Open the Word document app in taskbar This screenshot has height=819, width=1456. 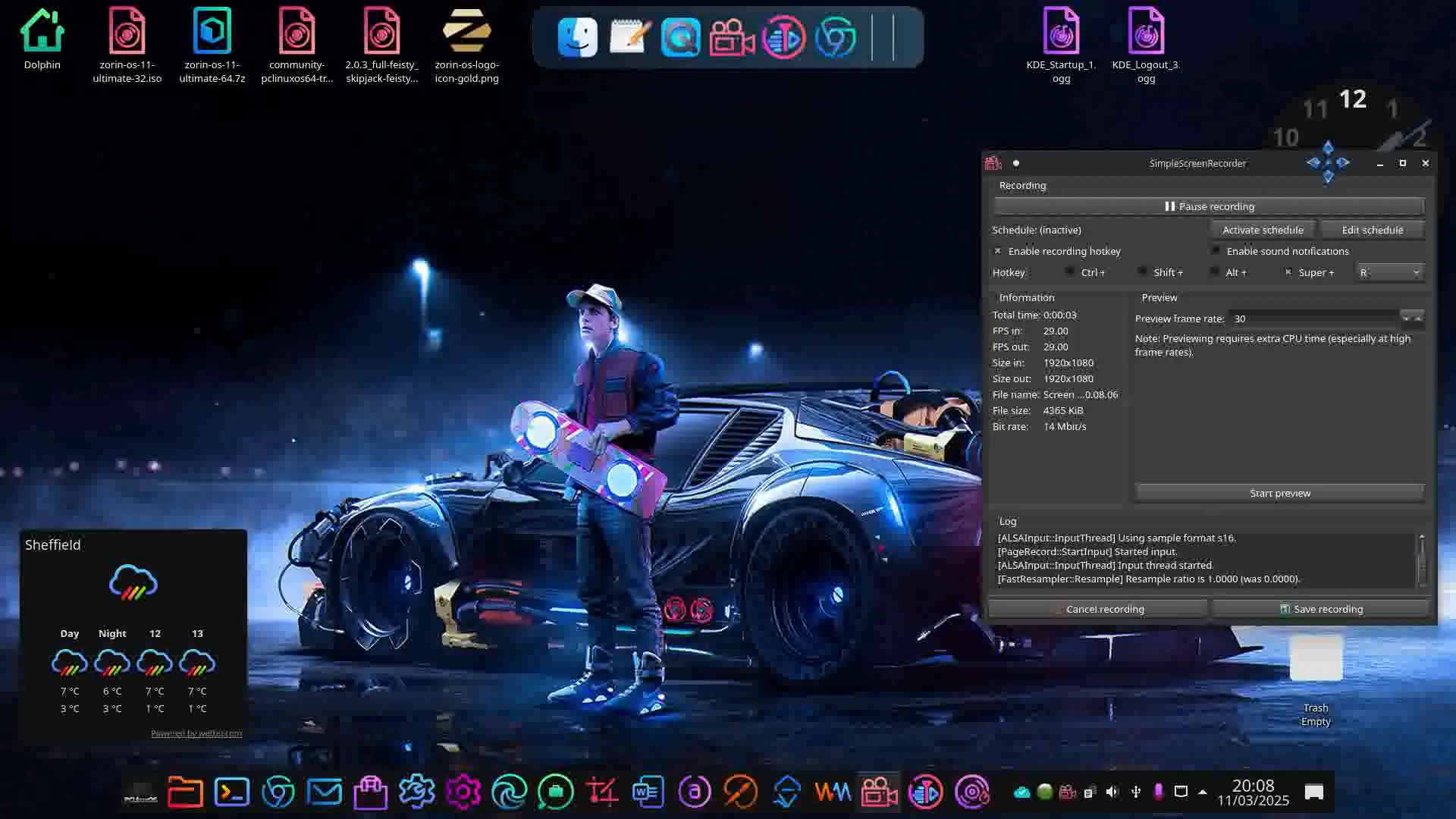click(x=648, y=792)
